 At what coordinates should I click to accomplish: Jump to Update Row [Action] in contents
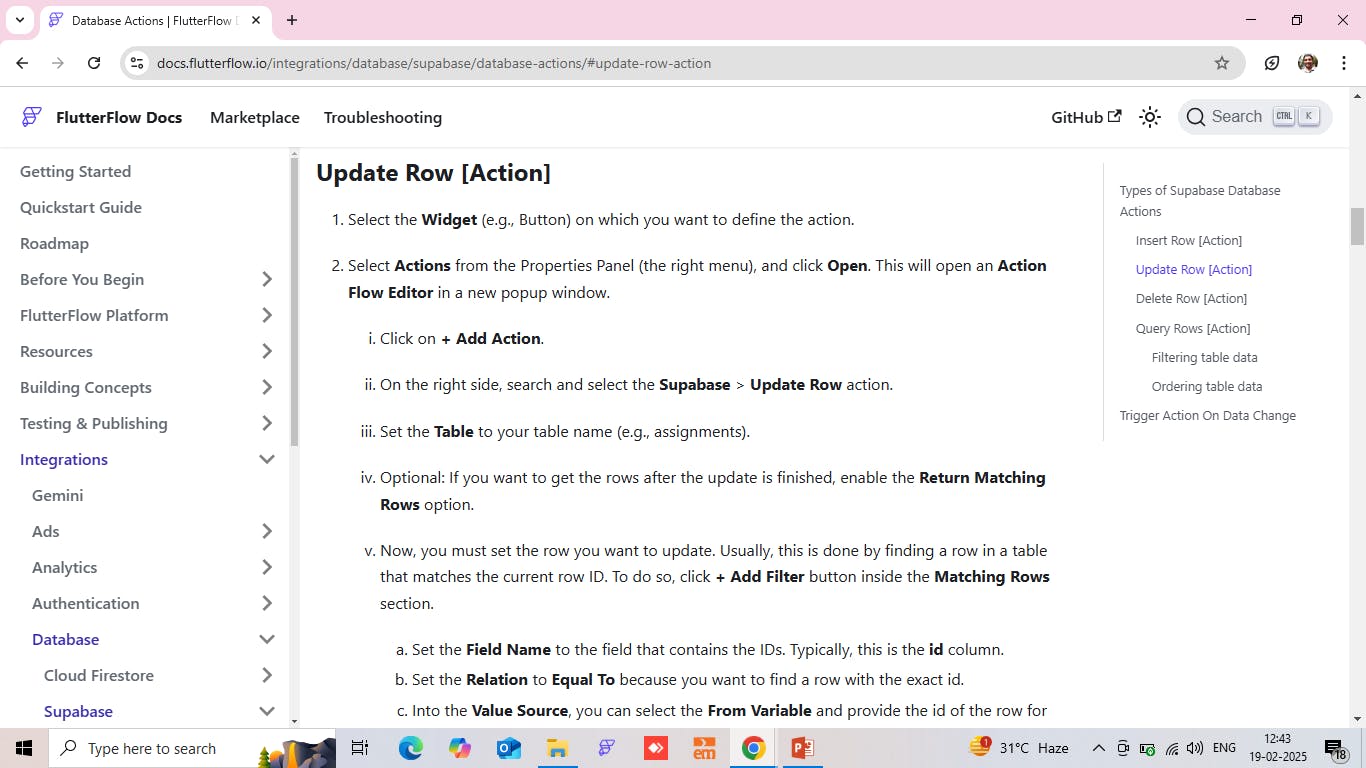1194,269
